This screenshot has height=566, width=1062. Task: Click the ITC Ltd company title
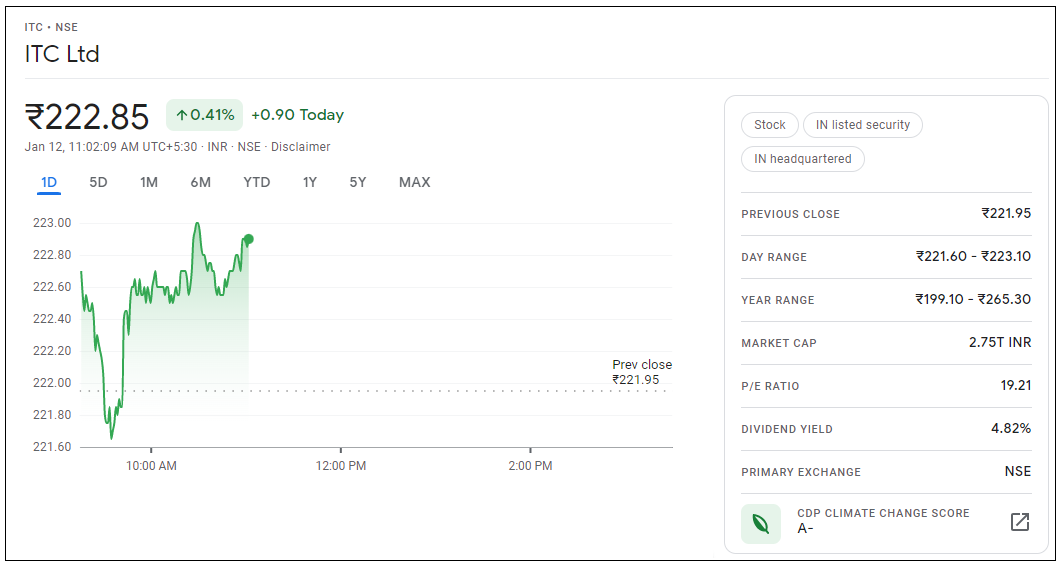[62, 54]
